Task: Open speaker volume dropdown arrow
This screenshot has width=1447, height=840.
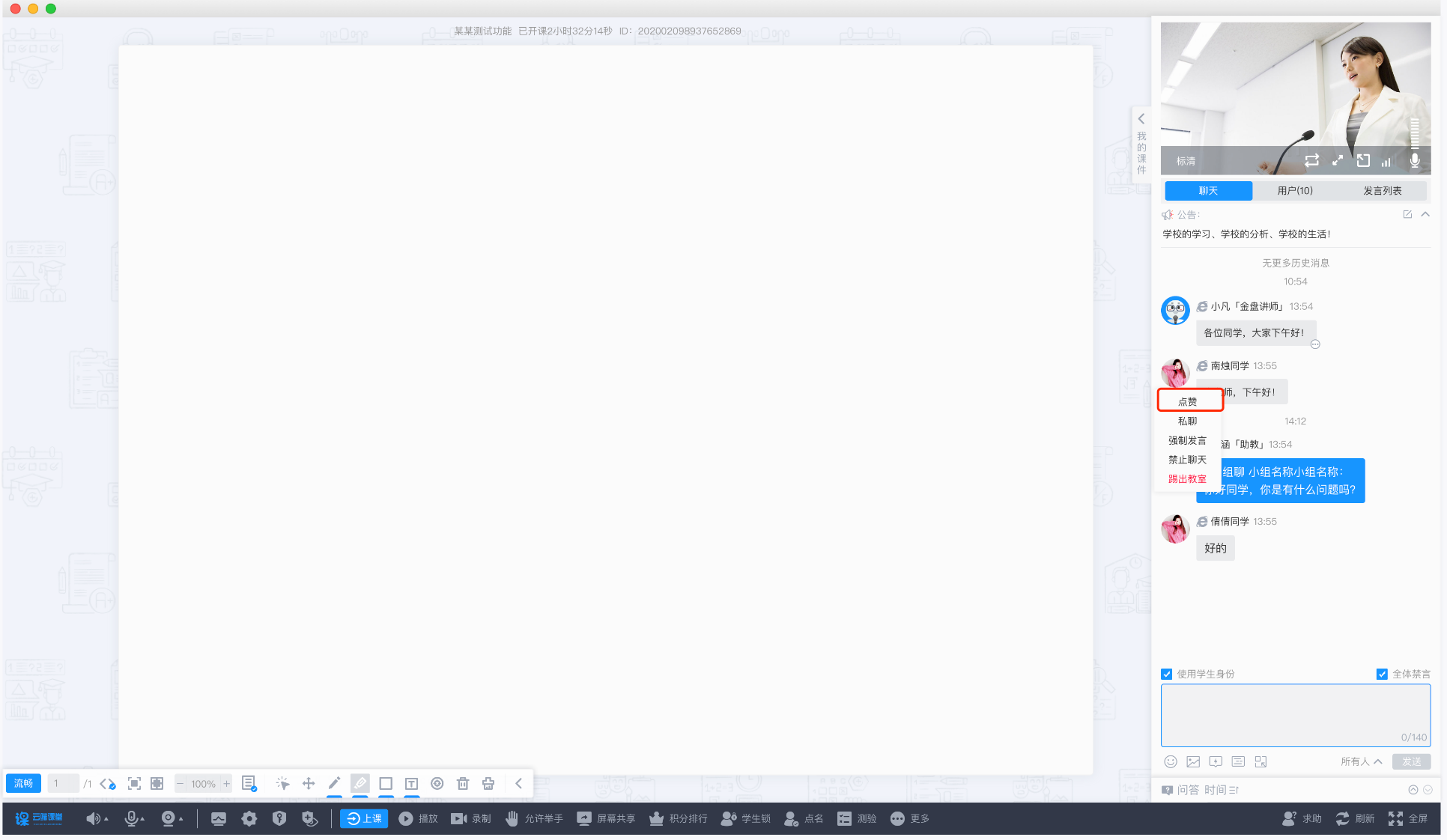Action: (106, 819)
